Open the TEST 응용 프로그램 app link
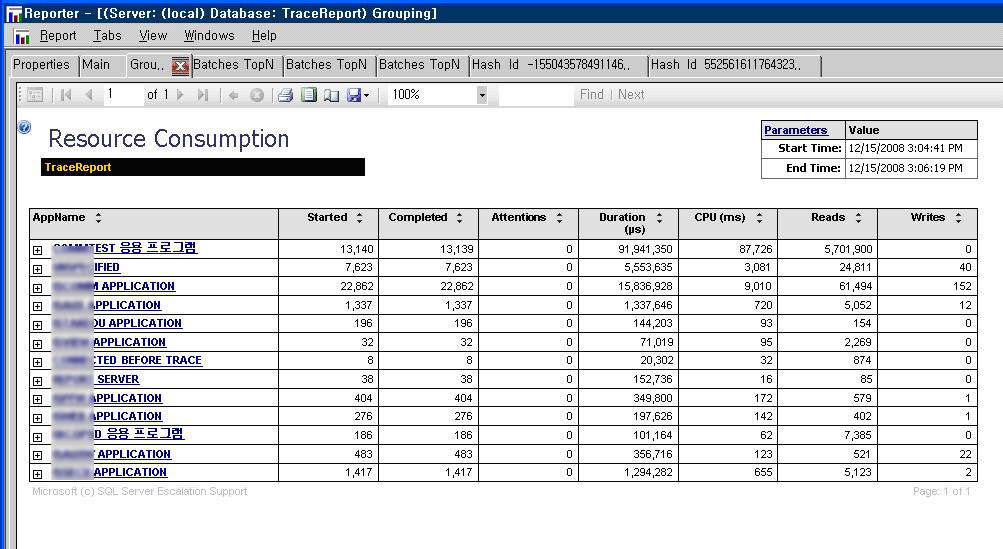Viewport: 1003px width, 549px height. click(x=125, y=248)
